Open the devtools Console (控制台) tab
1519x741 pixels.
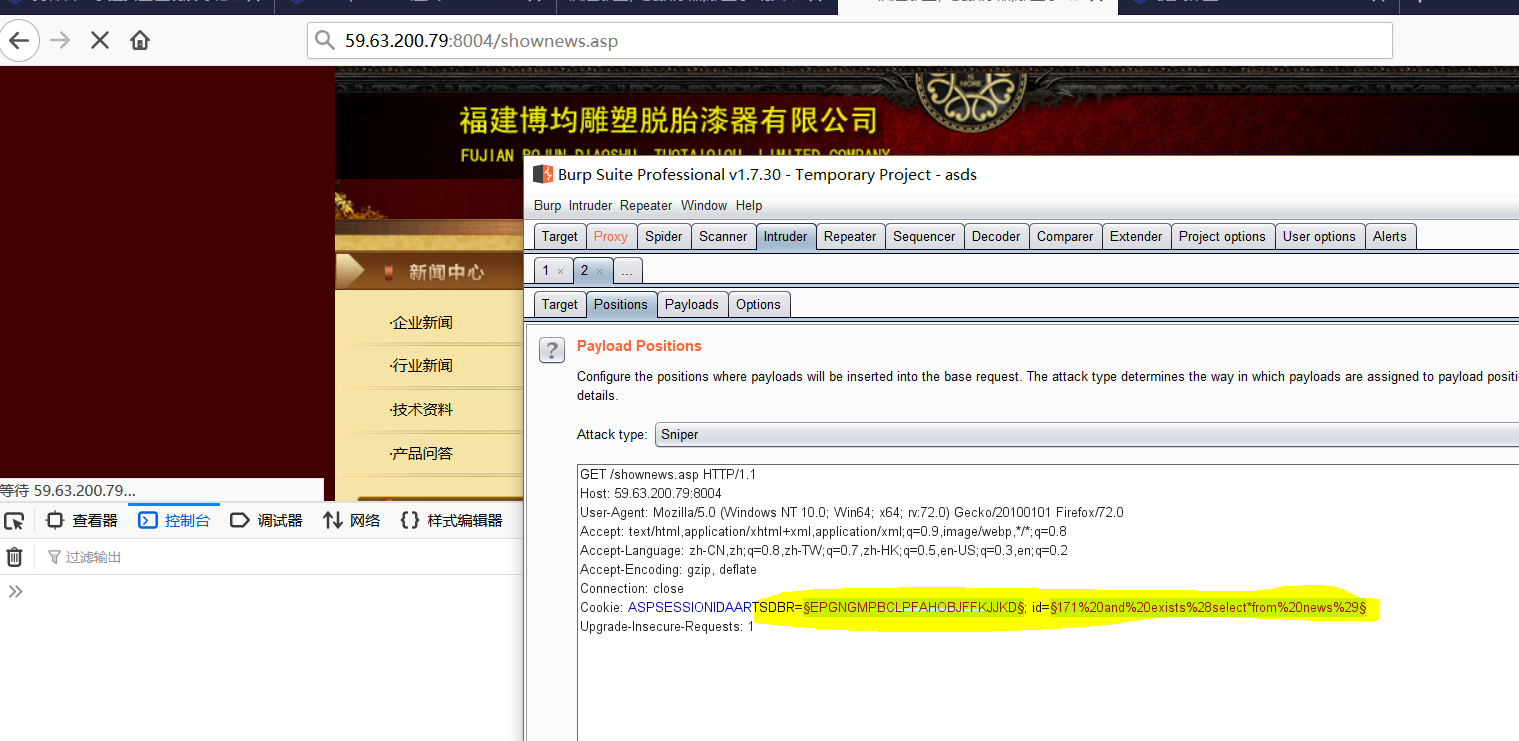(x=174, y=520)
